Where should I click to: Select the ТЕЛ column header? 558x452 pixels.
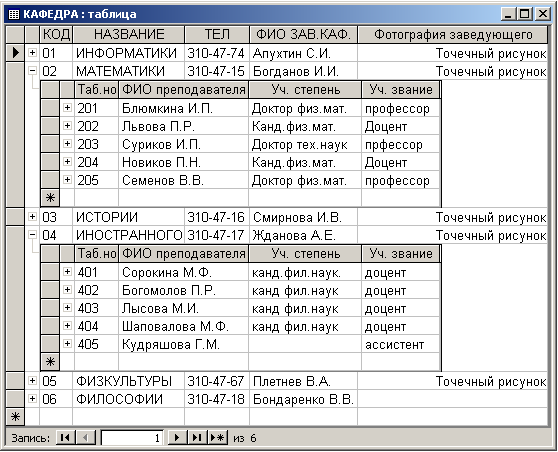click(217, 35)
